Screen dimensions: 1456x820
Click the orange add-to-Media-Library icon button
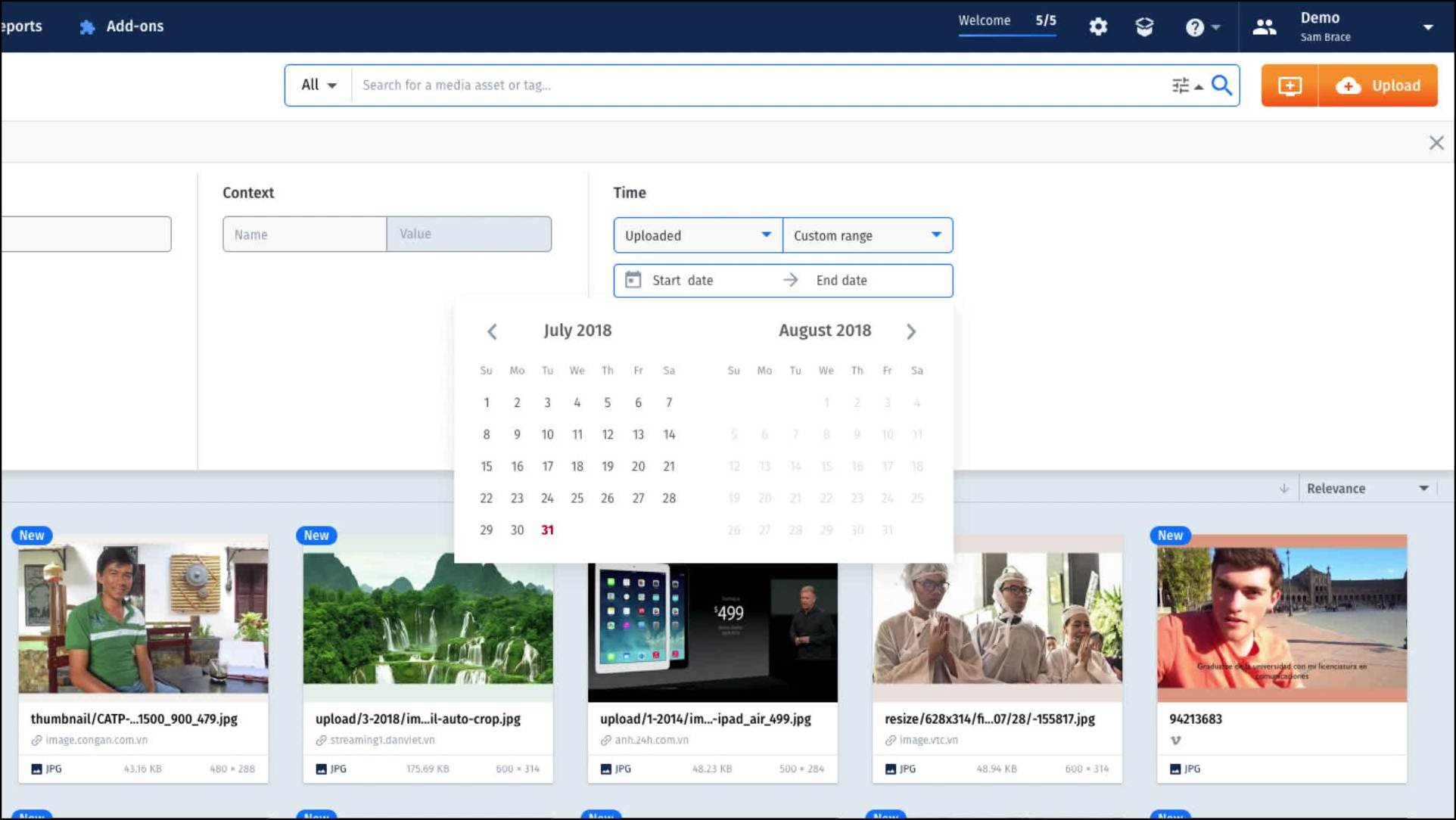(1290, 85)
